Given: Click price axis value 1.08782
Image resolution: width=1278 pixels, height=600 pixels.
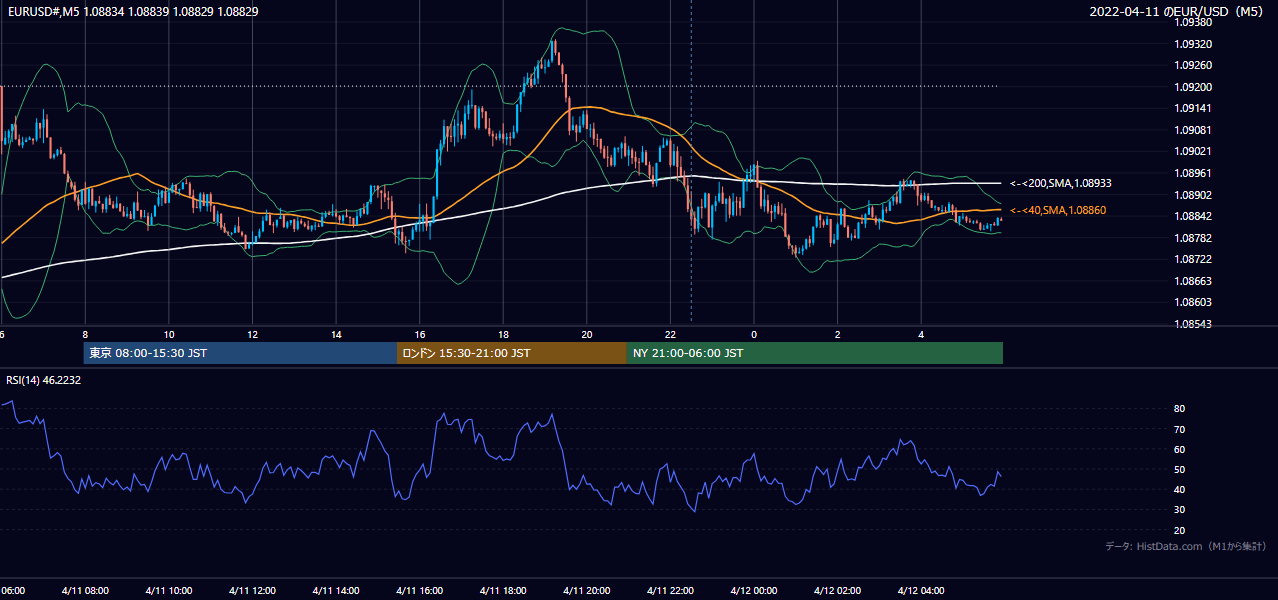Looking at the screenshot, I should (1193, 238).
